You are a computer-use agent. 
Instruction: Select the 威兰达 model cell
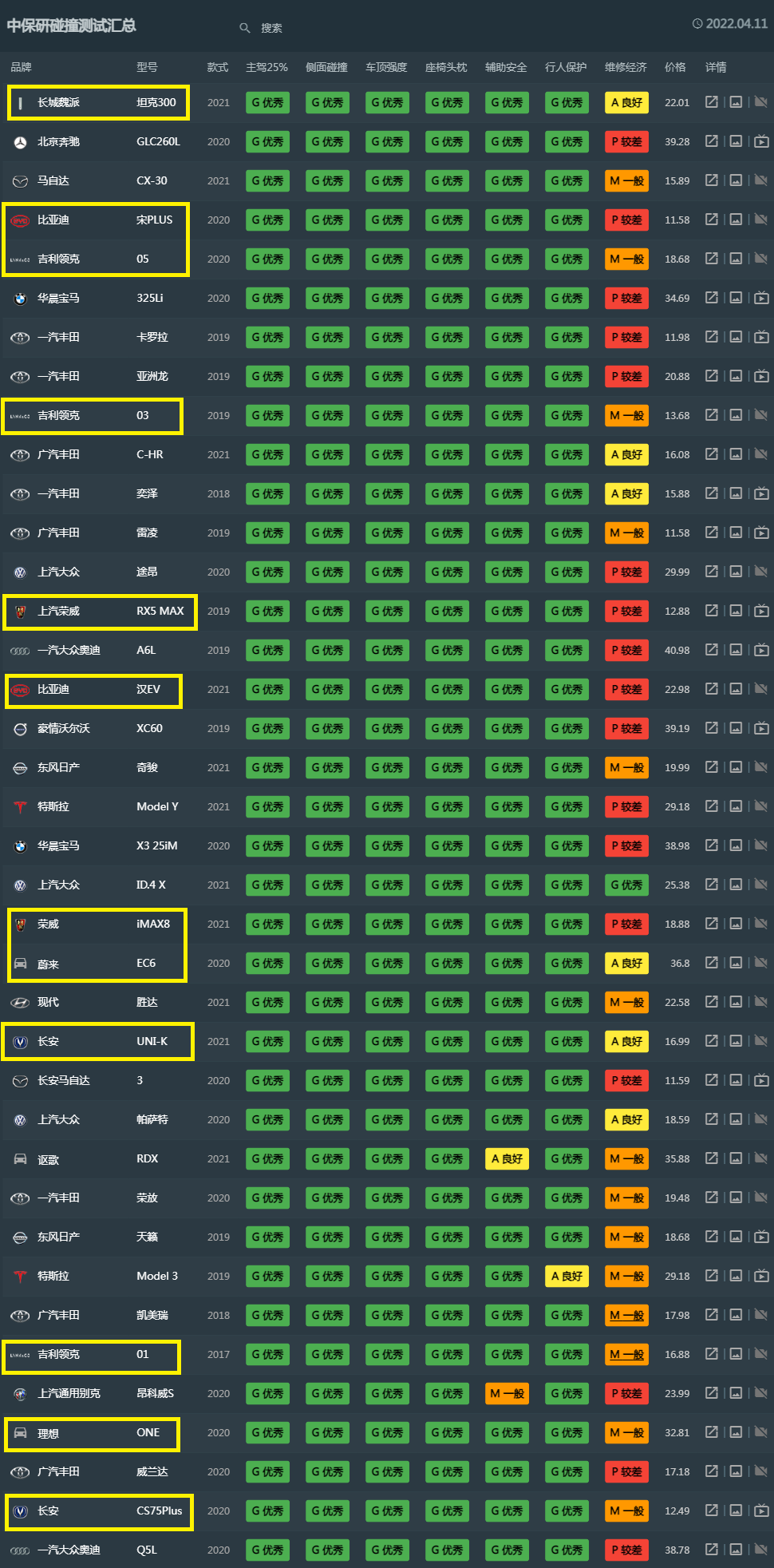(152, 1471)
